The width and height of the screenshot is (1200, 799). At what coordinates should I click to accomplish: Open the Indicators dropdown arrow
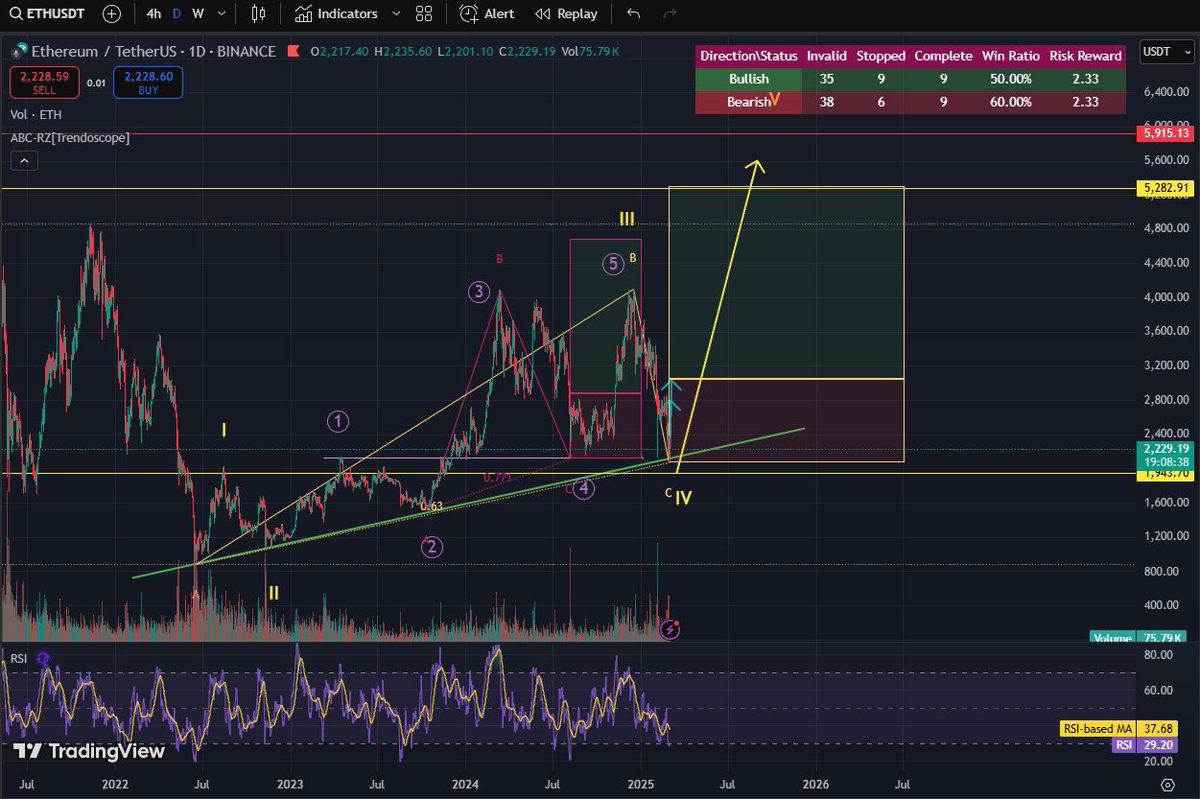pyautogui.click(x=395, y=14)
